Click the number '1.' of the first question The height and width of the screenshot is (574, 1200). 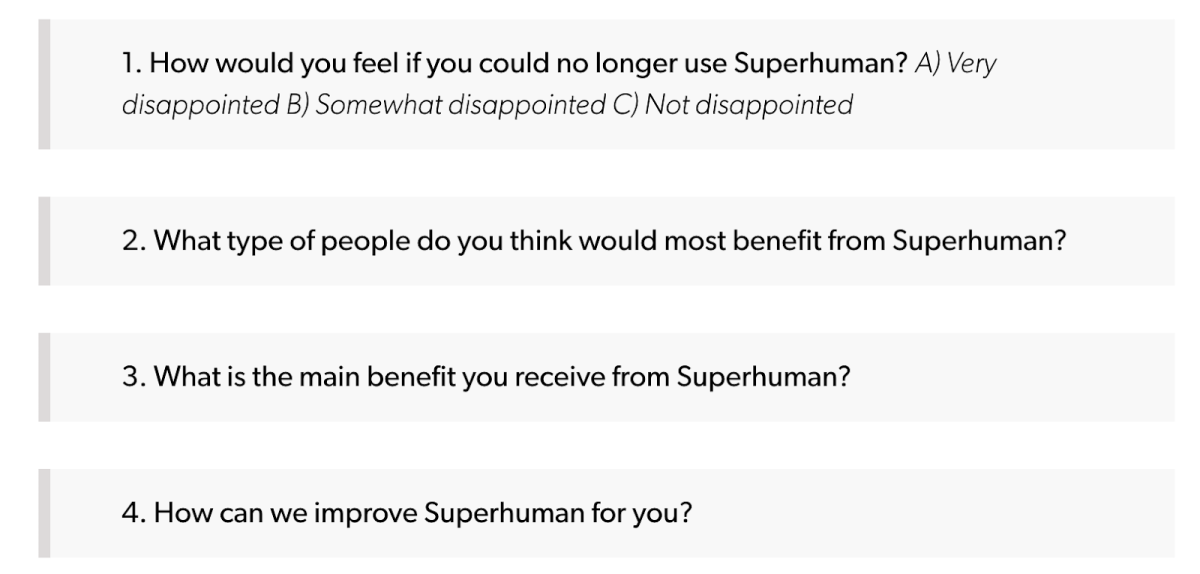pos(131,65)
